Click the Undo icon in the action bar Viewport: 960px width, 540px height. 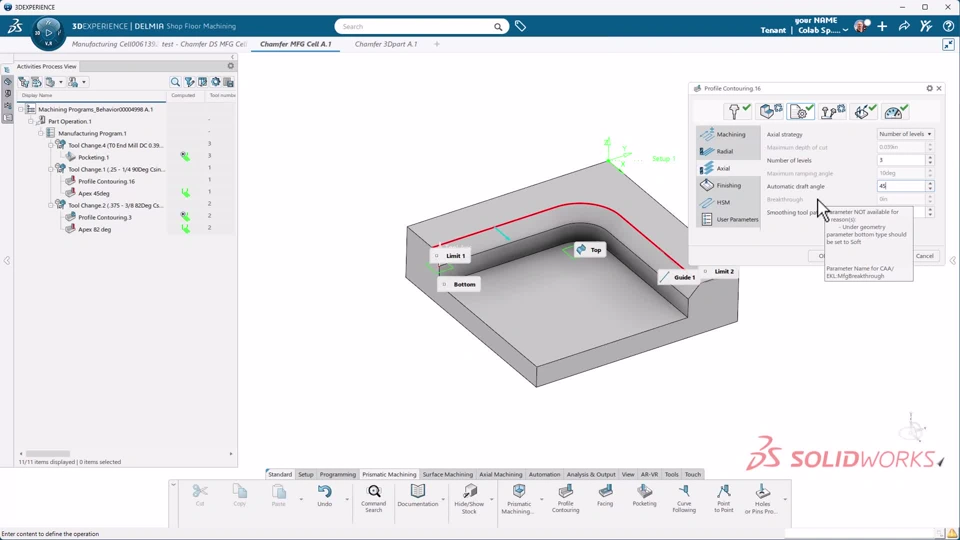coord(324,492)
